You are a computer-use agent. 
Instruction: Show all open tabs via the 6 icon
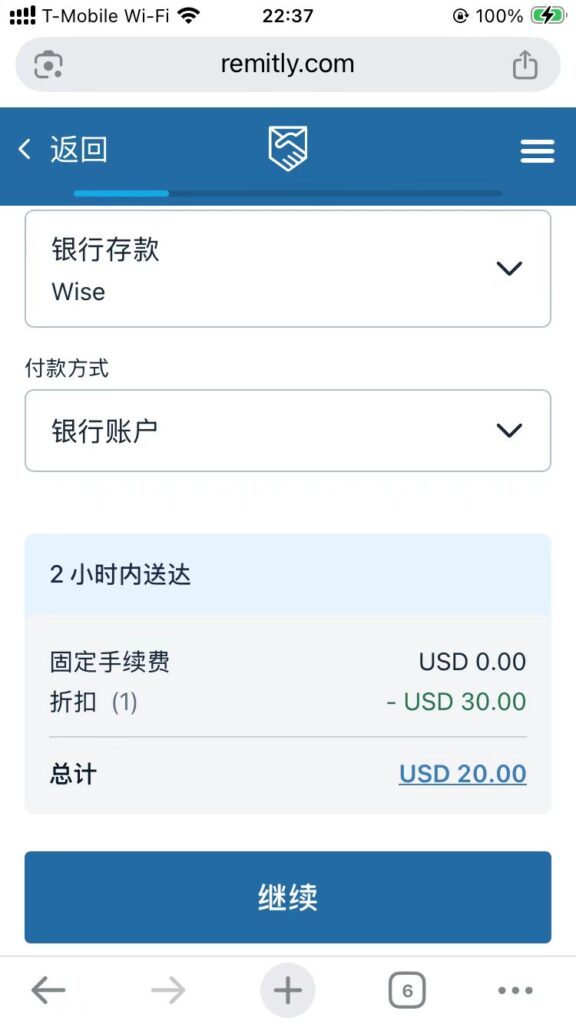click(406, 990)
